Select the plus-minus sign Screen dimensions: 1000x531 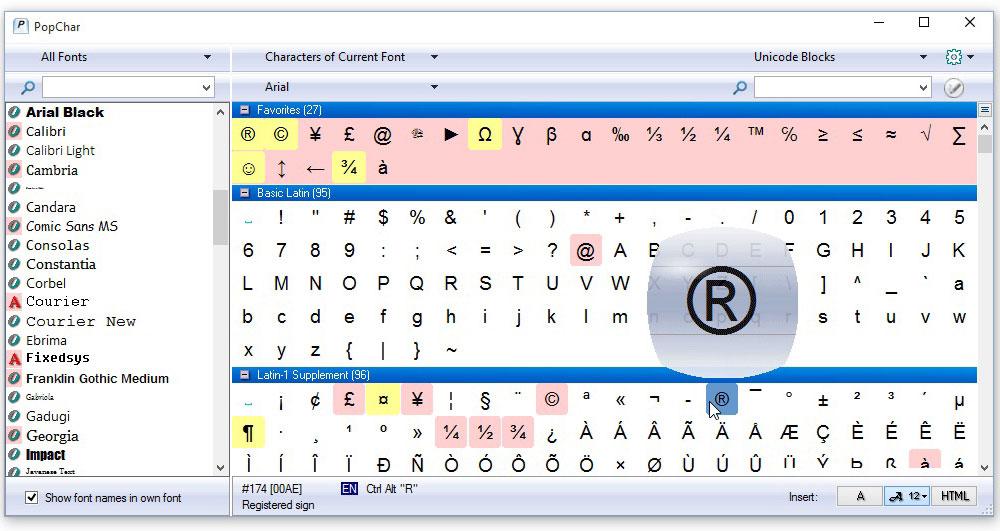tap(823, 400)
